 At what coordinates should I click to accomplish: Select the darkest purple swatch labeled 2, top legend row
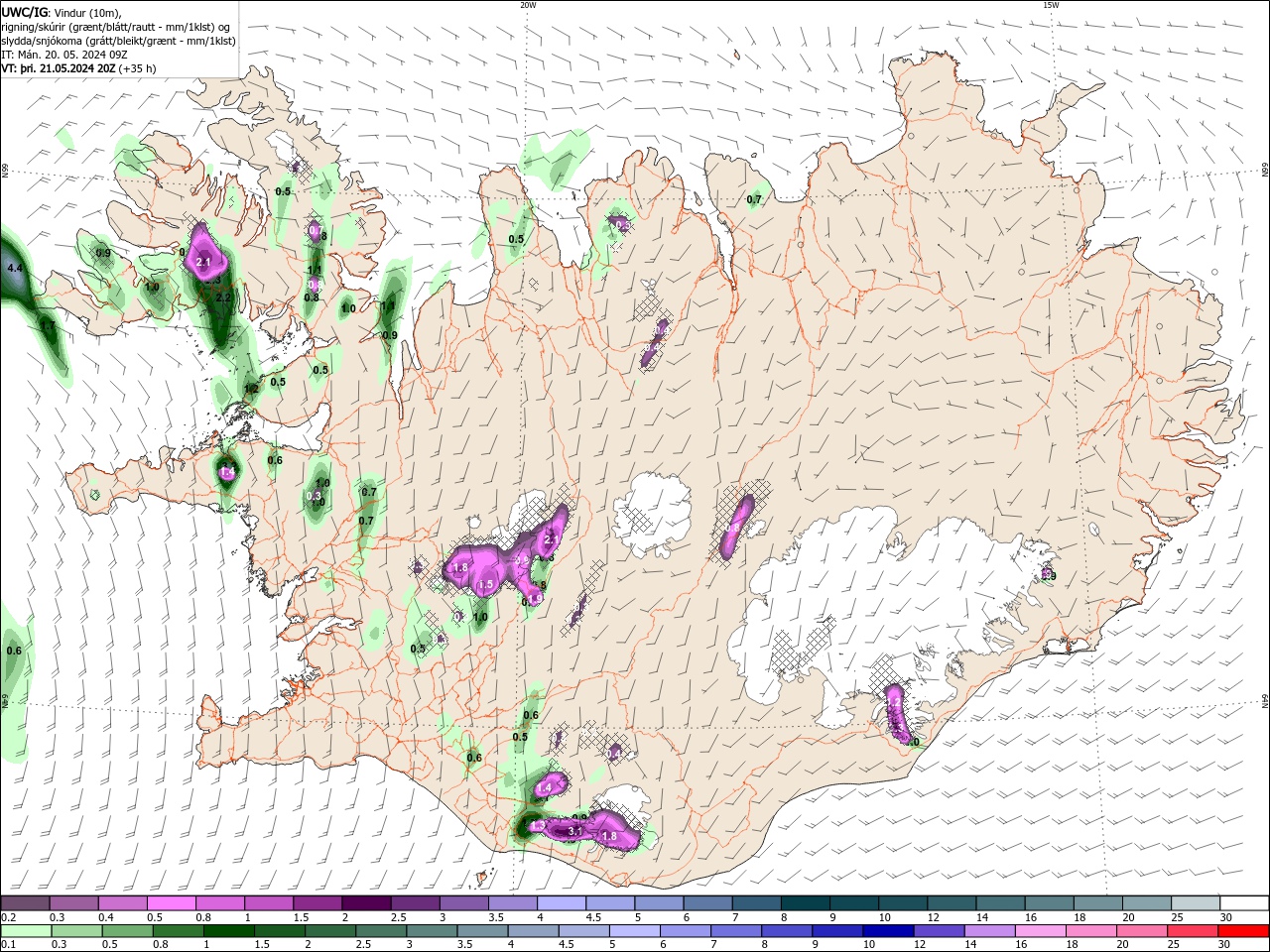(365, 903)
